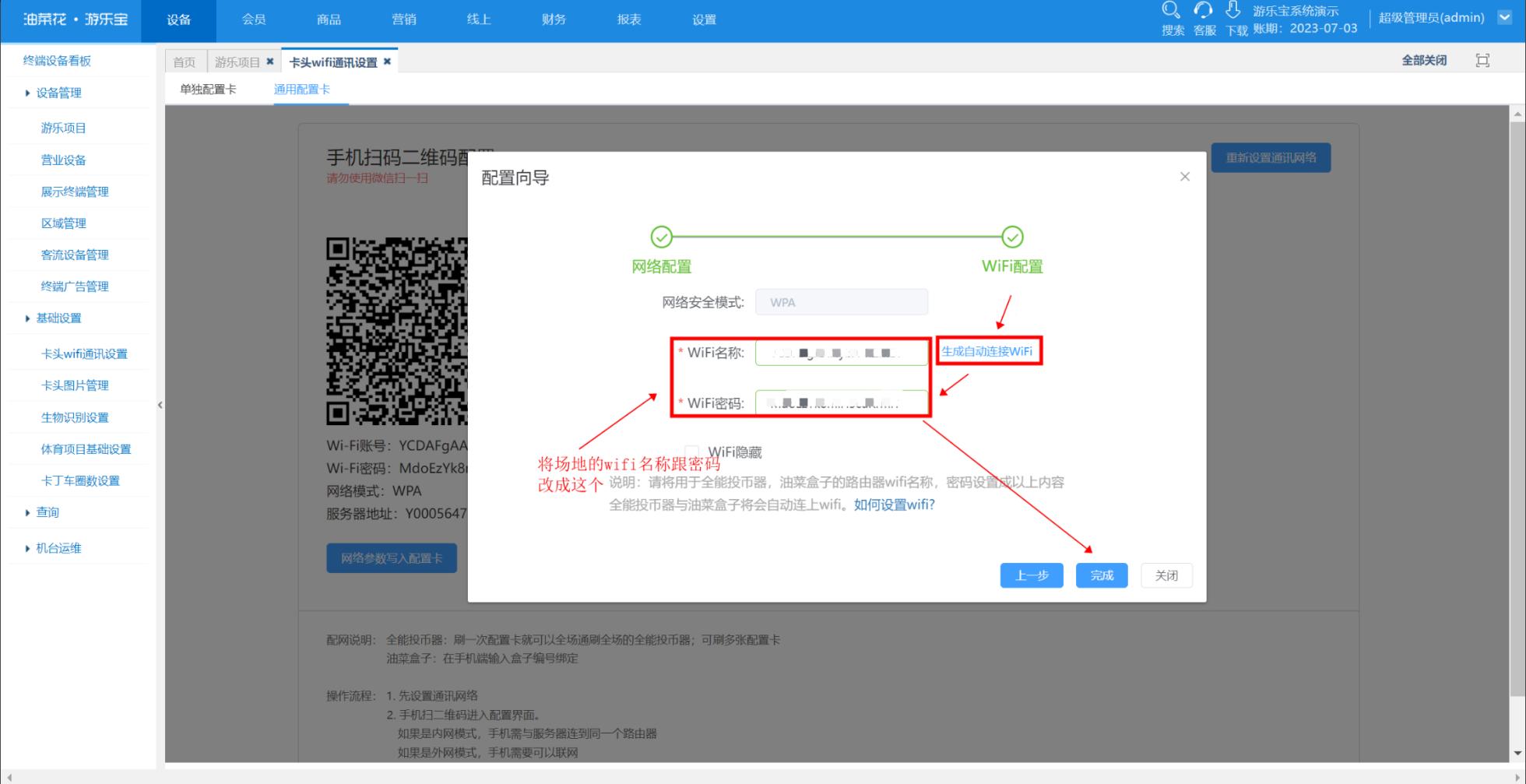Open 区域管理 in sidebar
The image size is (1526, 784).
coord(64,223)
